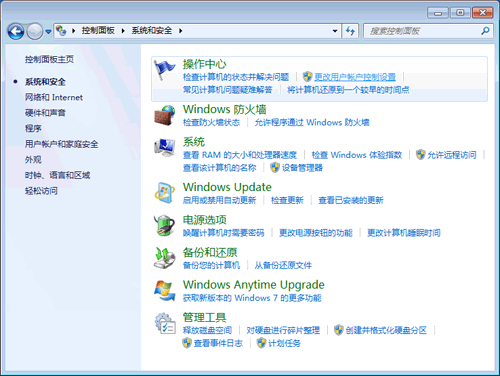The image size is (500, 376).
Task: Expand arrow after 控制面板 in breadcrumb
Action: point(123,31)
